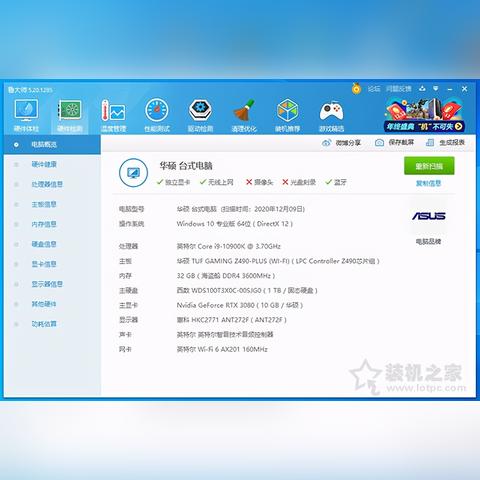480x480 pixels.
Task: Open the 硬件体检 hardware checkup section
Action: (x=26, y=115)
